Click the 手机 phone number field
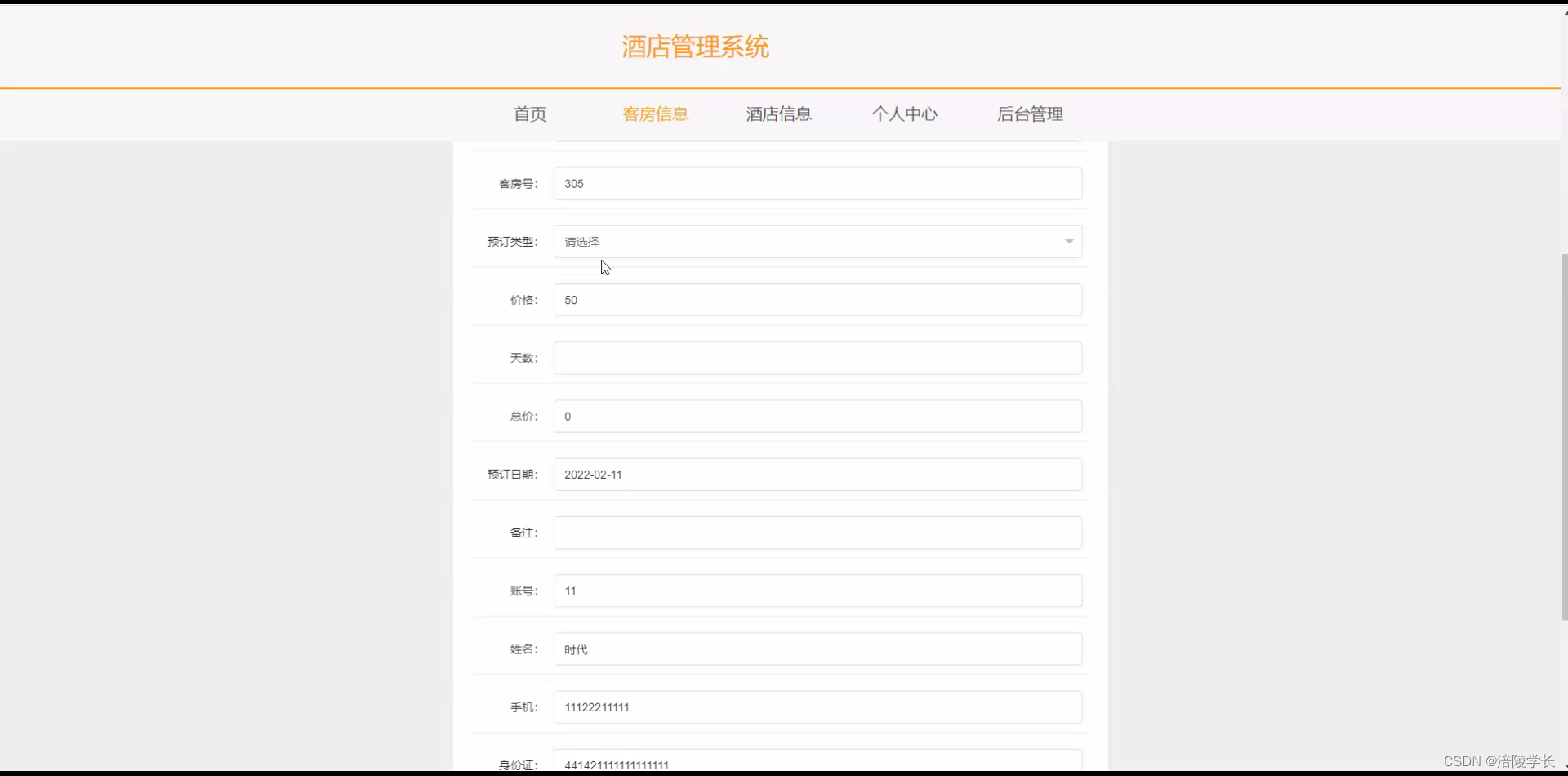The image size is (1568, 776). [817, 707]
